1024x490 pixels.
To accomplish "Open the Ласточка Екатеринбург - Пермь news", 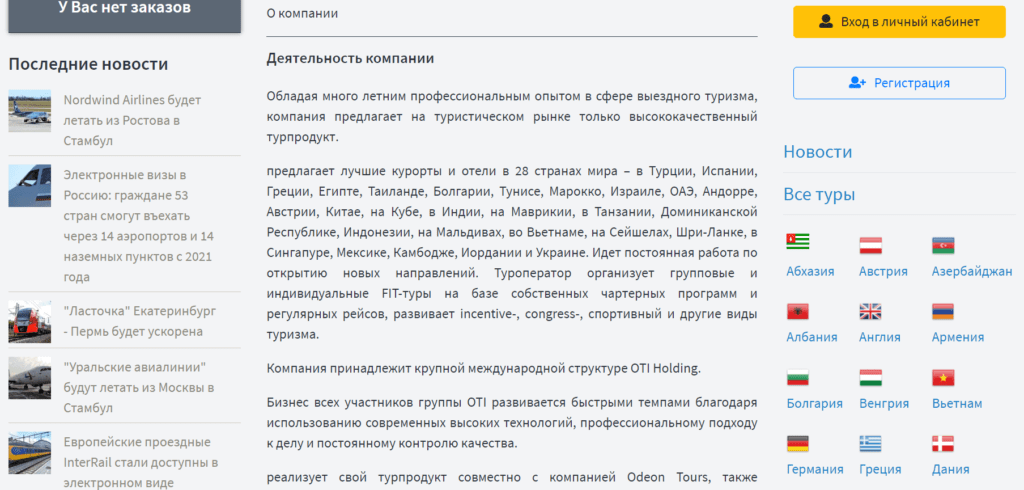I will pos(140,320).
